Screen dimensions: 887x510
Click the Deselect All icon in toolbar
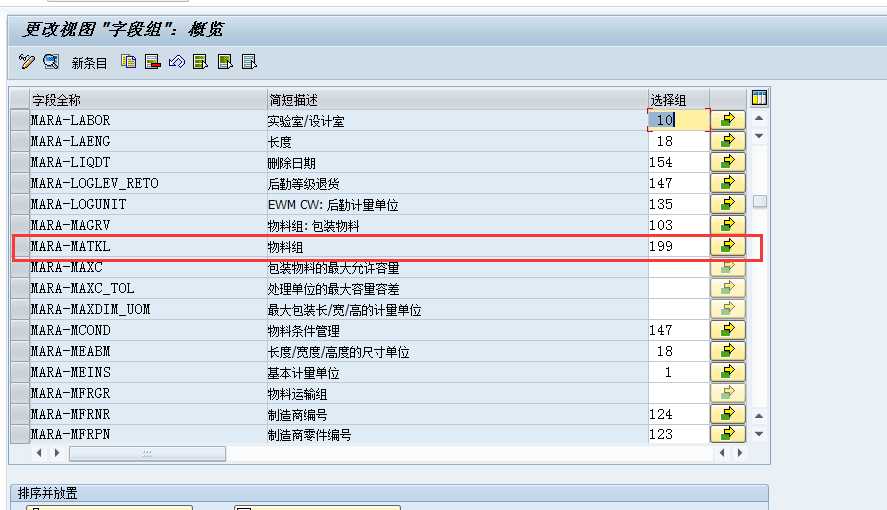(x=249, y=62)
